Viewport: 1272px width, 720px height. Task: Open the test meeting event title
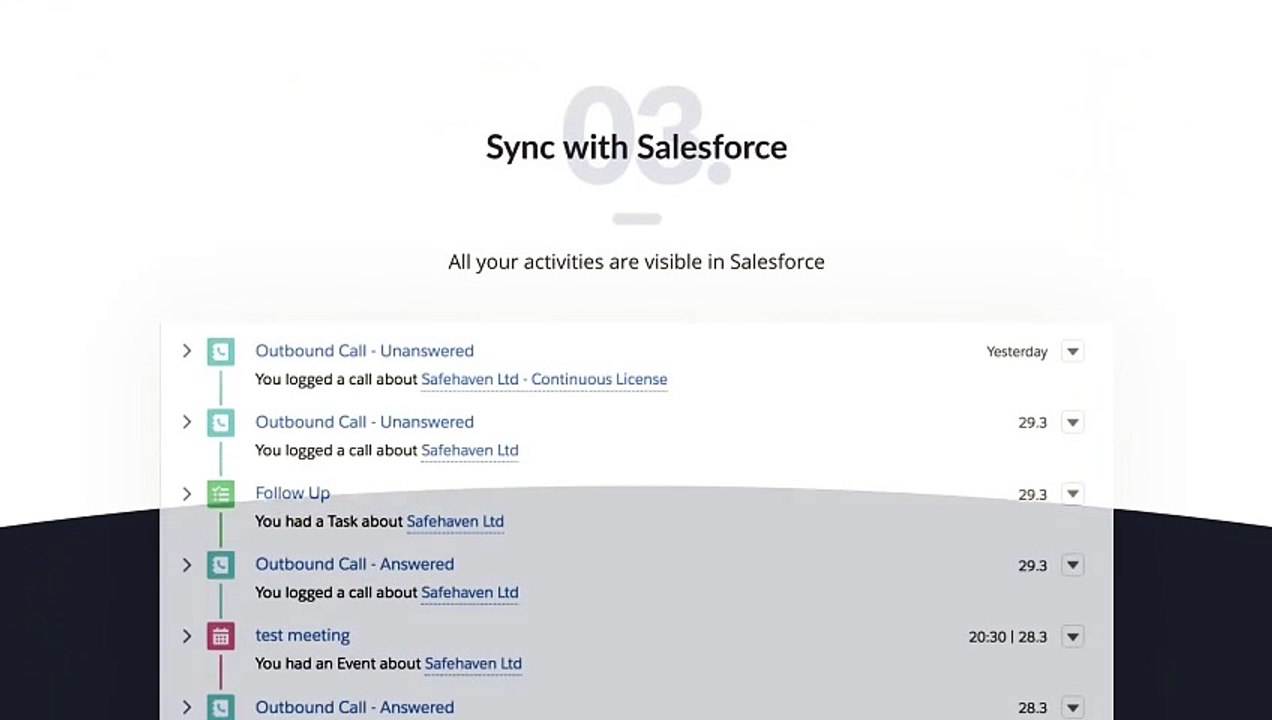coord(302,635)
